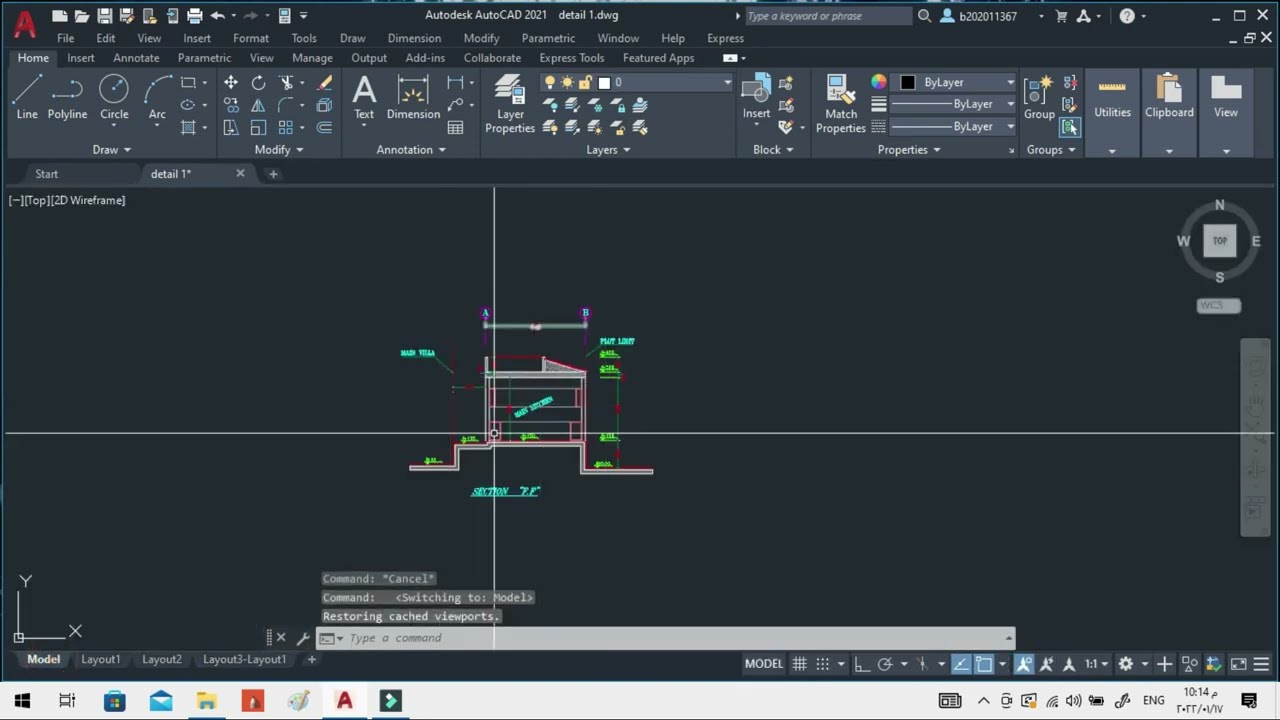
Task: Toggle Clean Screen in status bar
Action: pos(1238,664)
